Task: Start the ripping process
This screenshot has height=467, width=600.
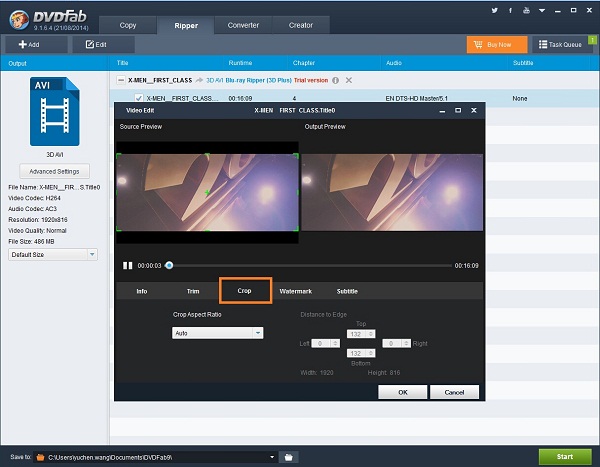Action: coord(565,456)
